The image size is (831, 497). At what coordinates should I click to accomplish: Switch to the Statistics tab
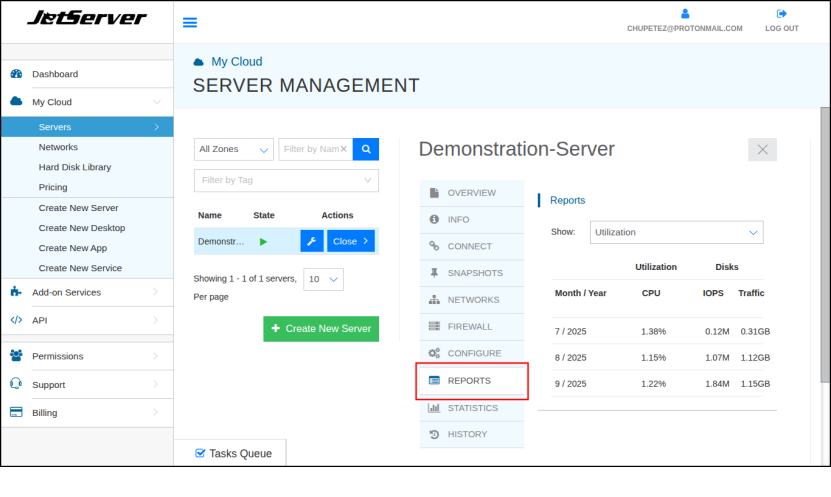point(471,407)
